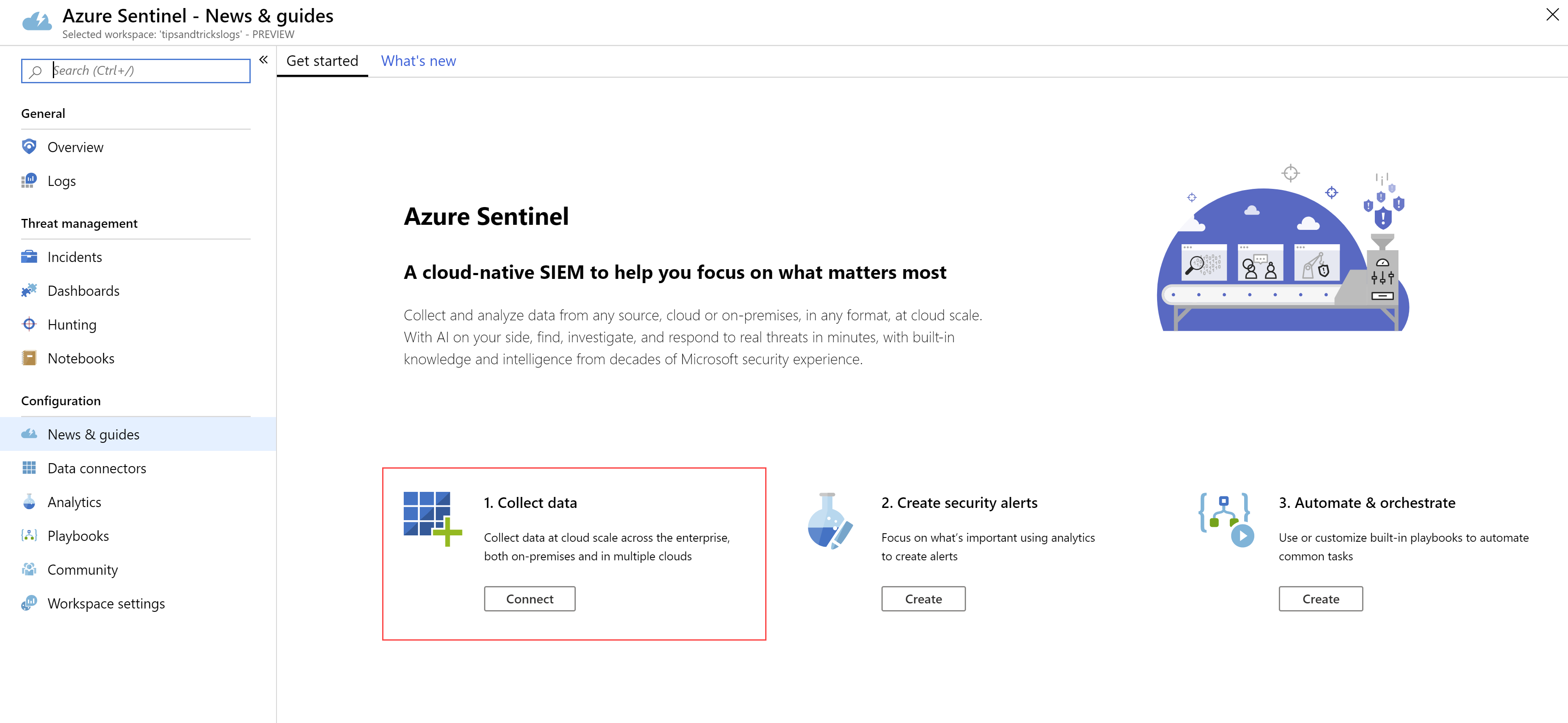Click the Azure Sentinel conveyor illustration
This screenshot has height=723, width=1568.
pos(1283,248)
